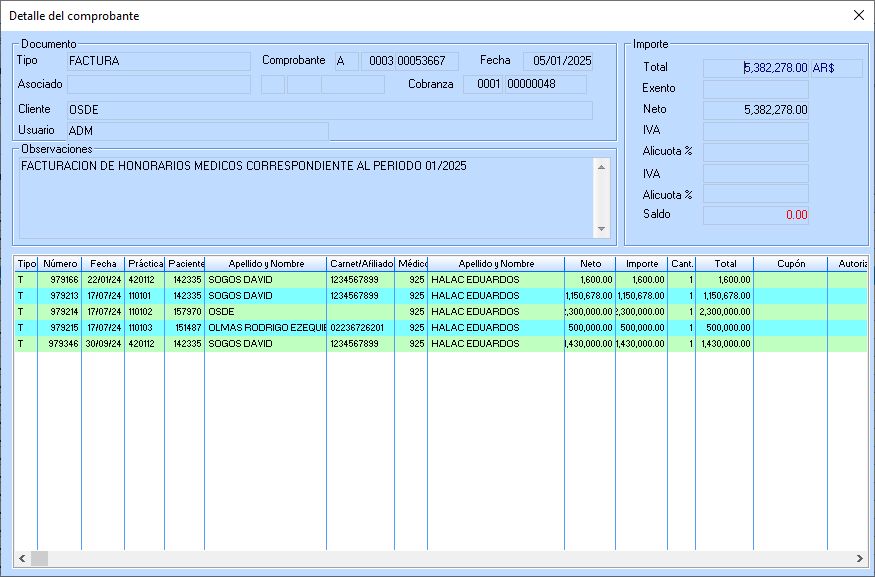Click the Médico column header
Viewport: 875px width, 577px height.
[x=411, y=263]
